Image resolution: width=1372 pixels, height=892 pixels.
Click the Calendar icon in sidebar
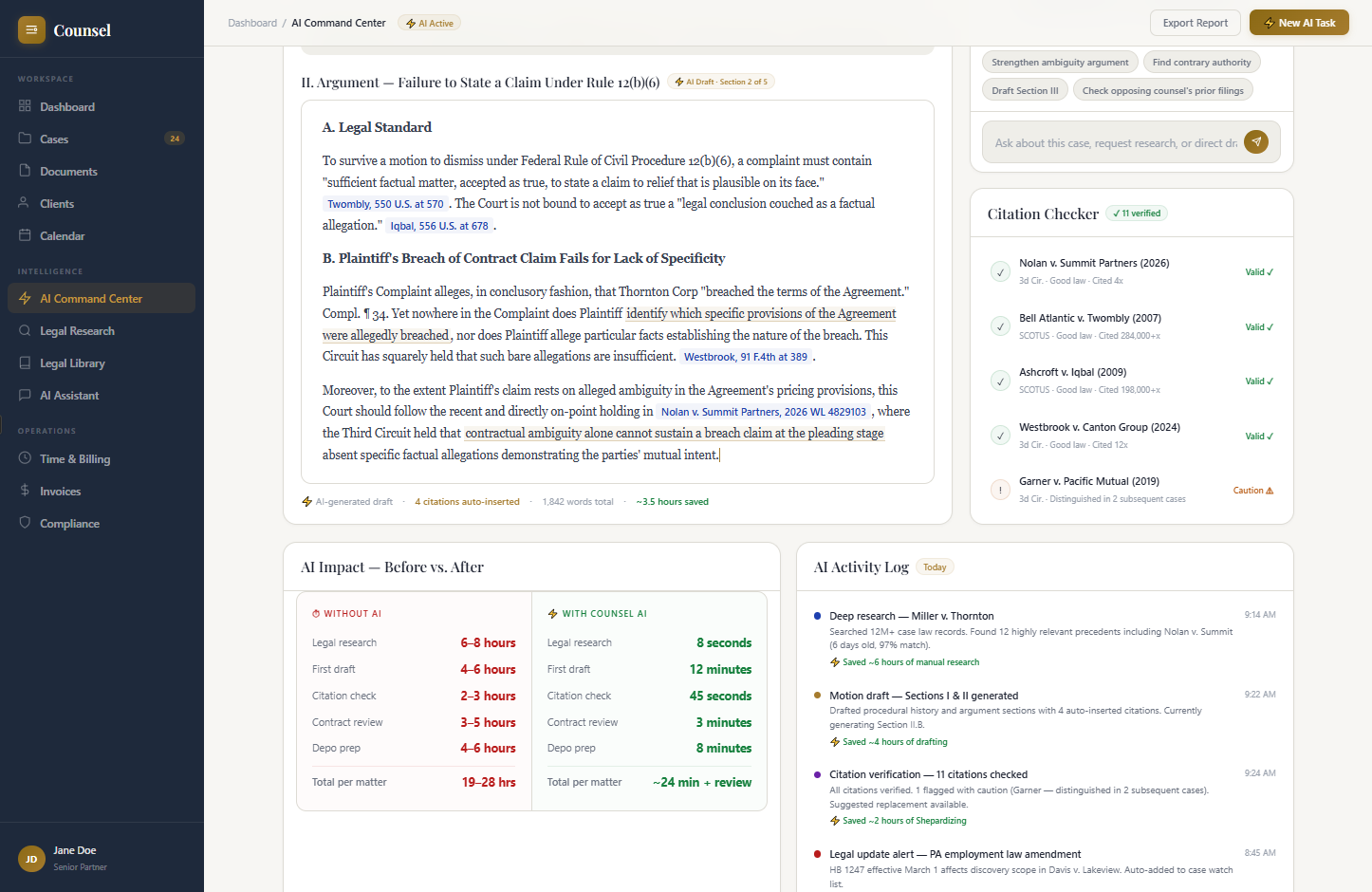[25, 235]
